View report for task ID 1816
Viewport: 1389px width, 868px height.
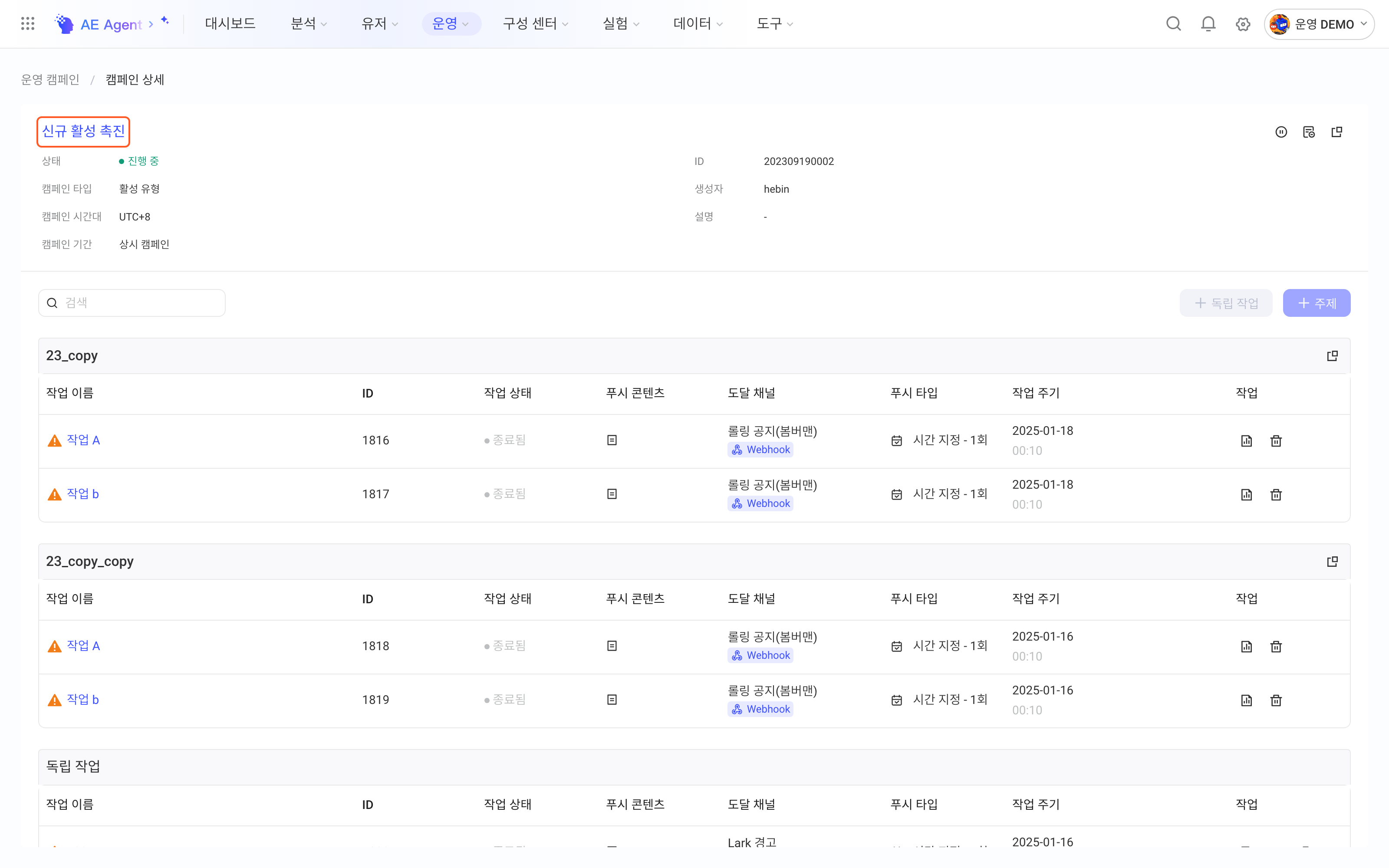pos(1246,441)
